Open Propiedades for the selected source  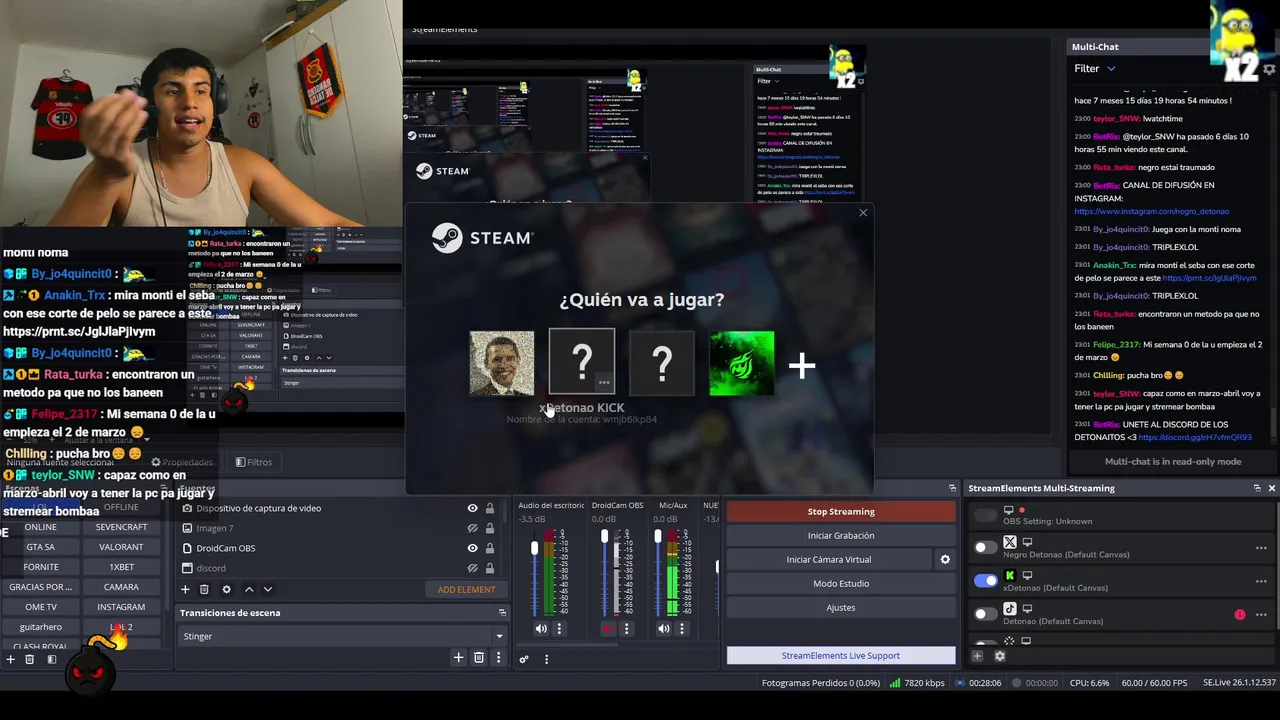182,462
